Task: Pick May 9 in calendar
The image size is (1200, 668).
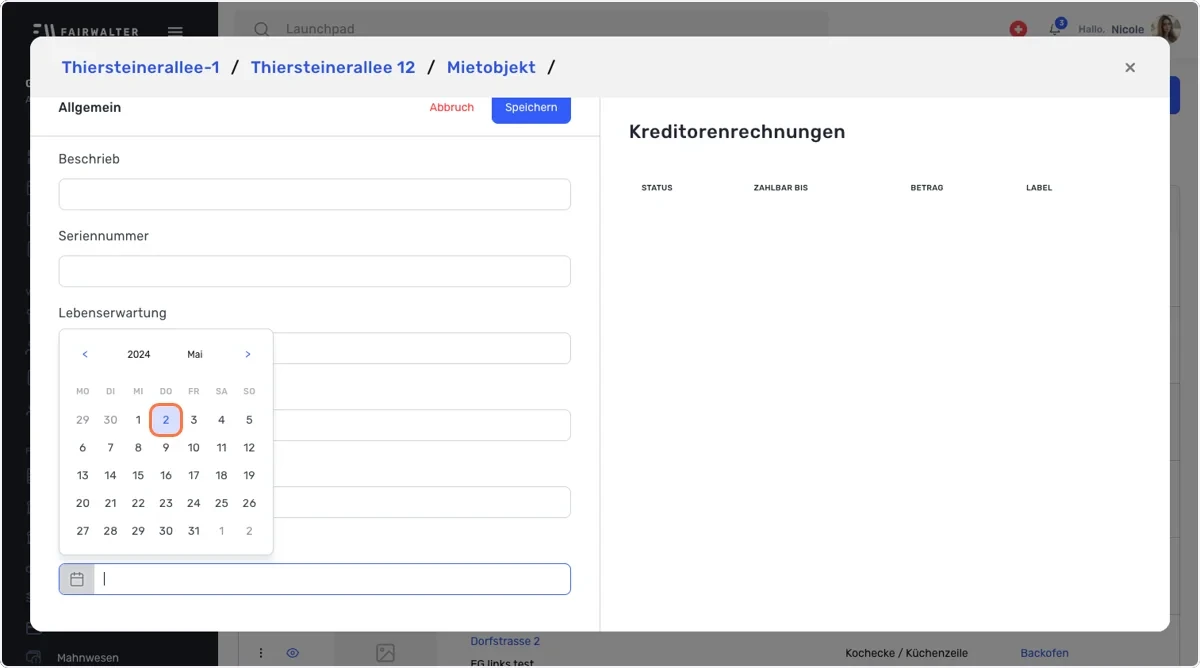Action: pyautogui.click(x=166, y=448)
